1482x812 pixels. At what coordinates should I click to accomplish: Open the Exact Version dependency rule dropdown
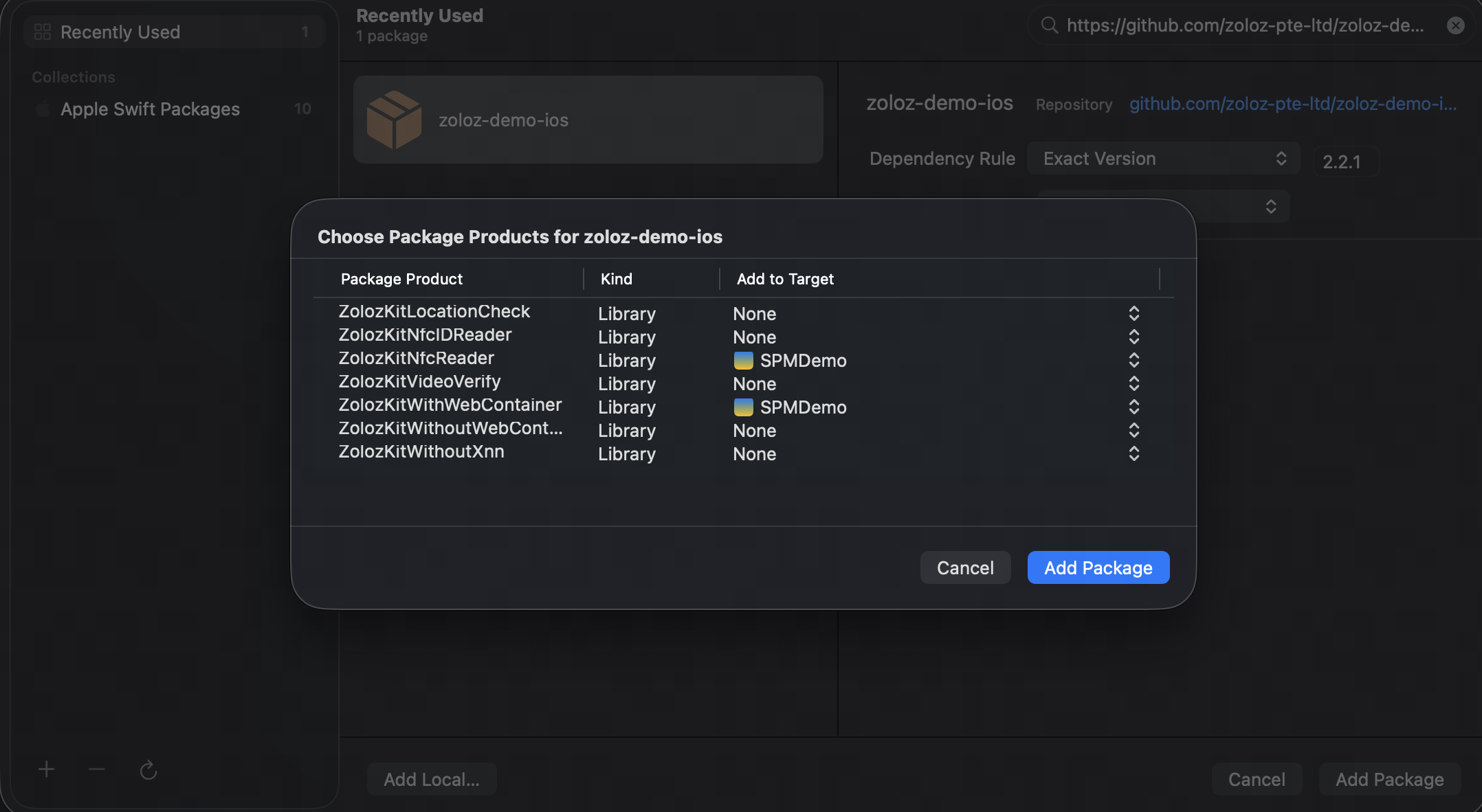click(1163, 159)
